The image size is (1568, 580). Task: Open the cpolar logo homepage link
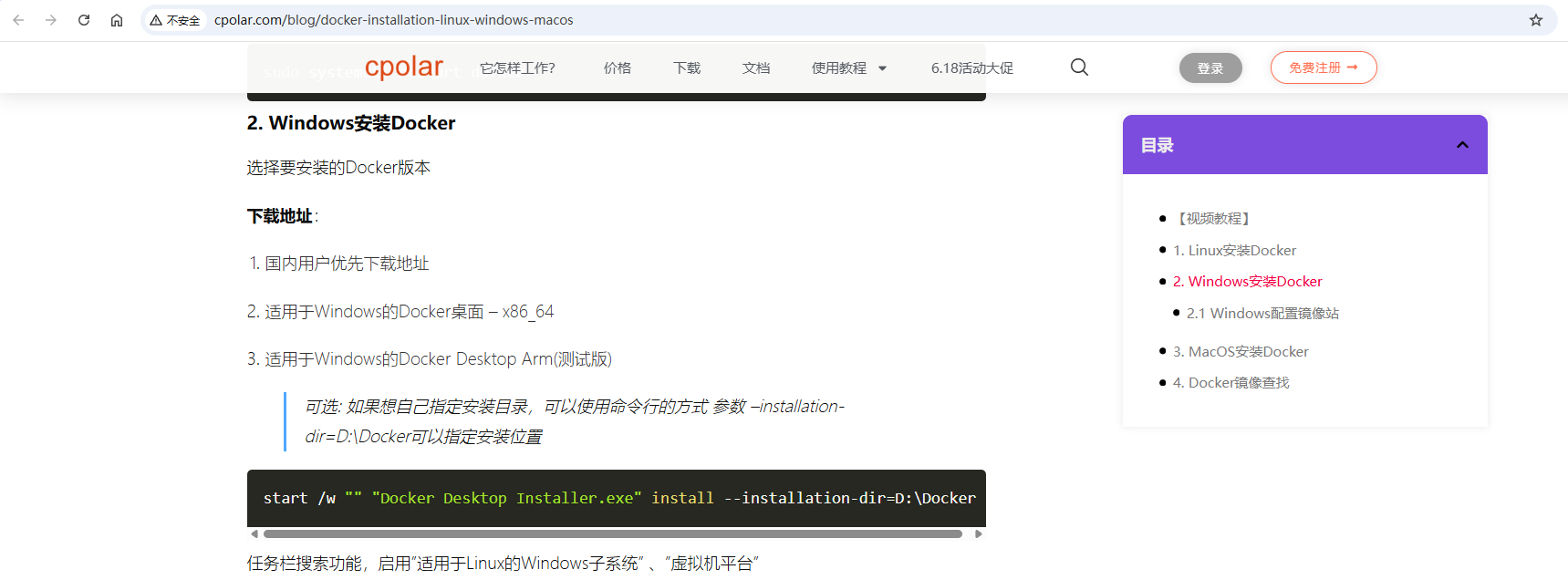pos(403,67)
